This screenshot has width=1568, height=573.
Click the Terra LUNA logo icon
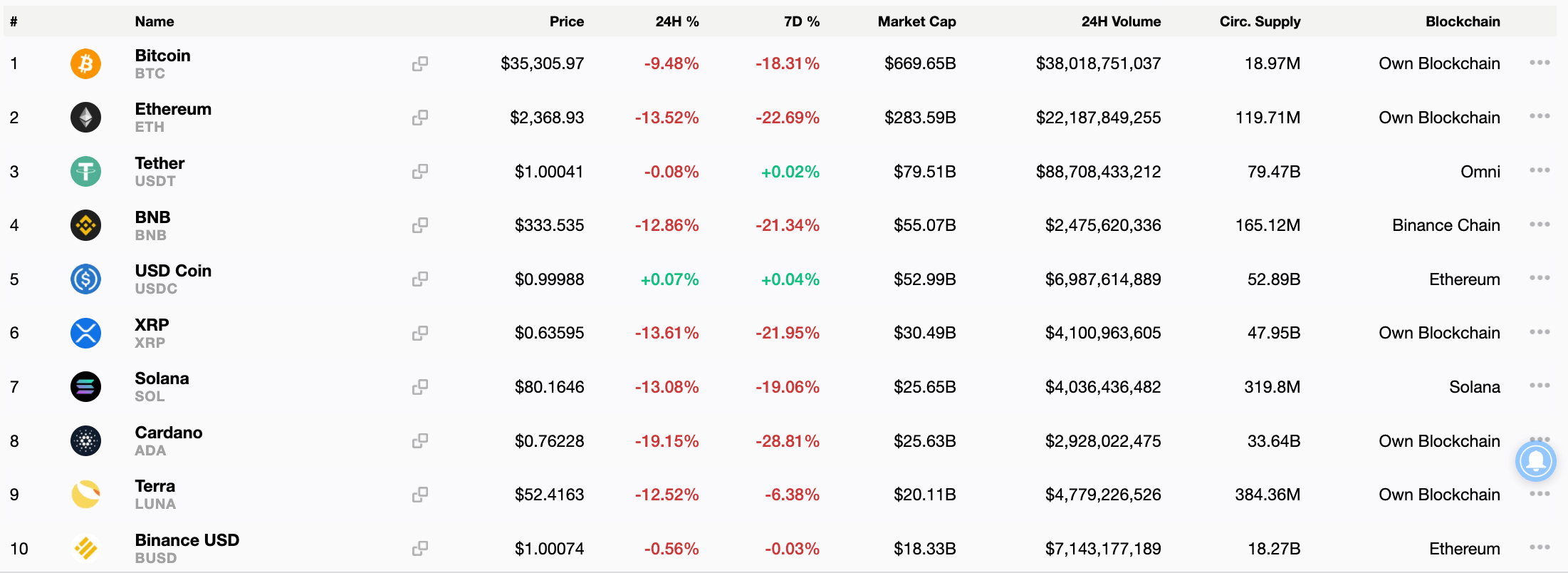(85, 495)
